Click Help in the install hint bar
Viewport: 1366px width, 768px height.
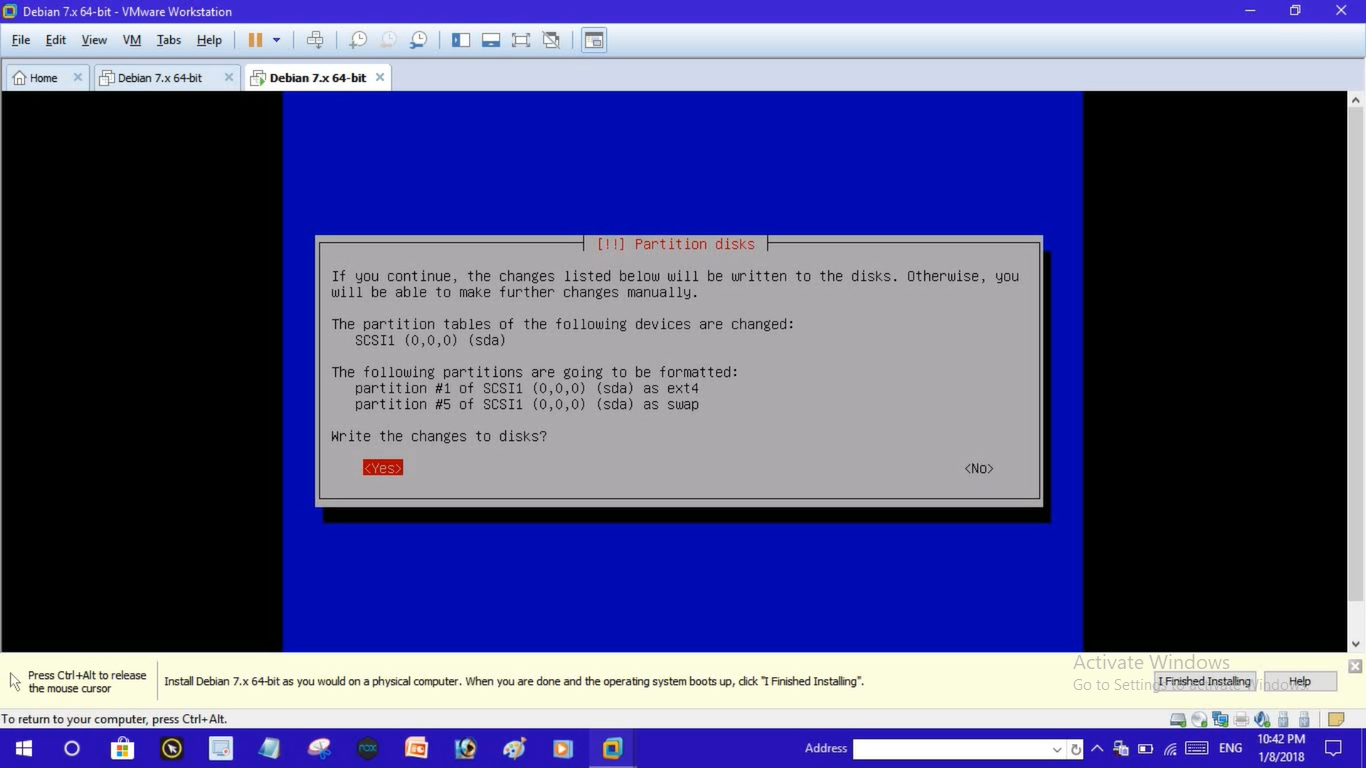(x=1300, y=681)
